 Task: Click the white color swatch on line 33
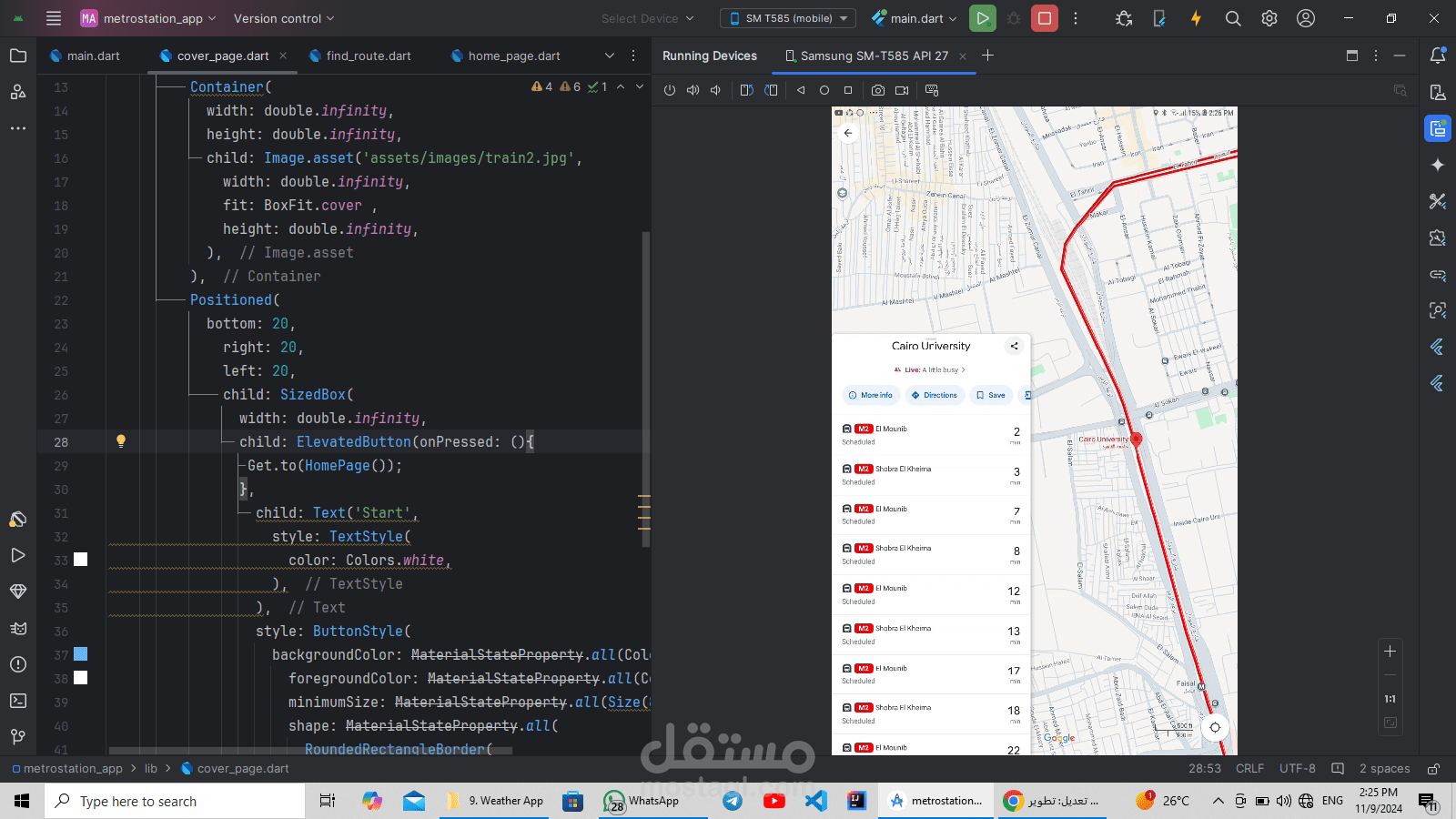point(81,560)
